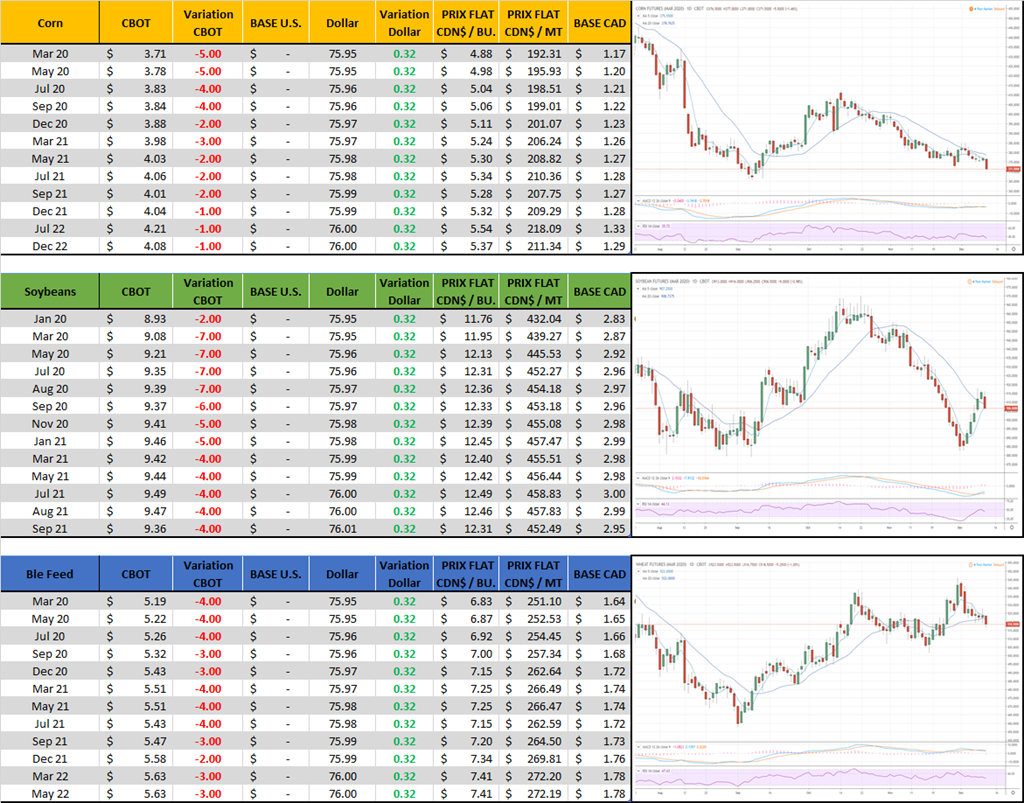Click the corn chart settings gear icon
Image resolution: width=1024 pixels, height=803 pixels.
coord(1012,248)
